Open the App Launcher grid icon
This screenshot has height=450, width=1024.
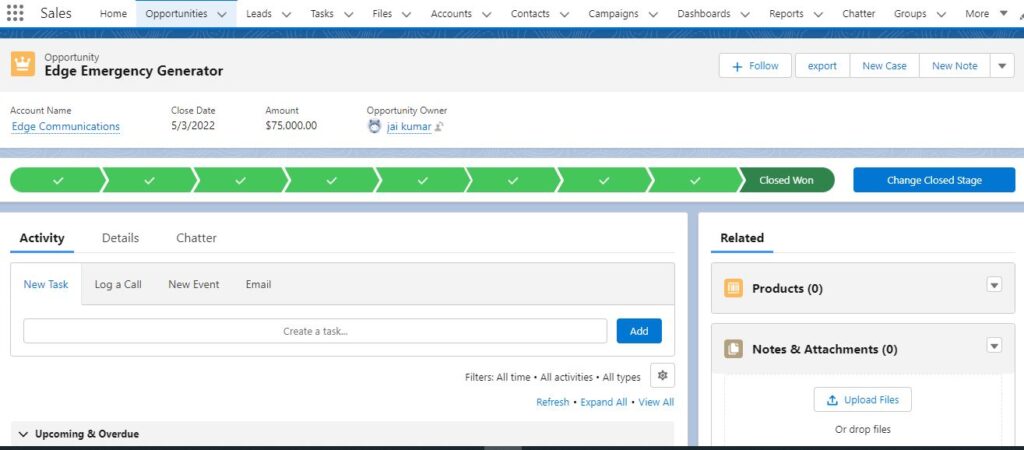[x=14, y=13]
